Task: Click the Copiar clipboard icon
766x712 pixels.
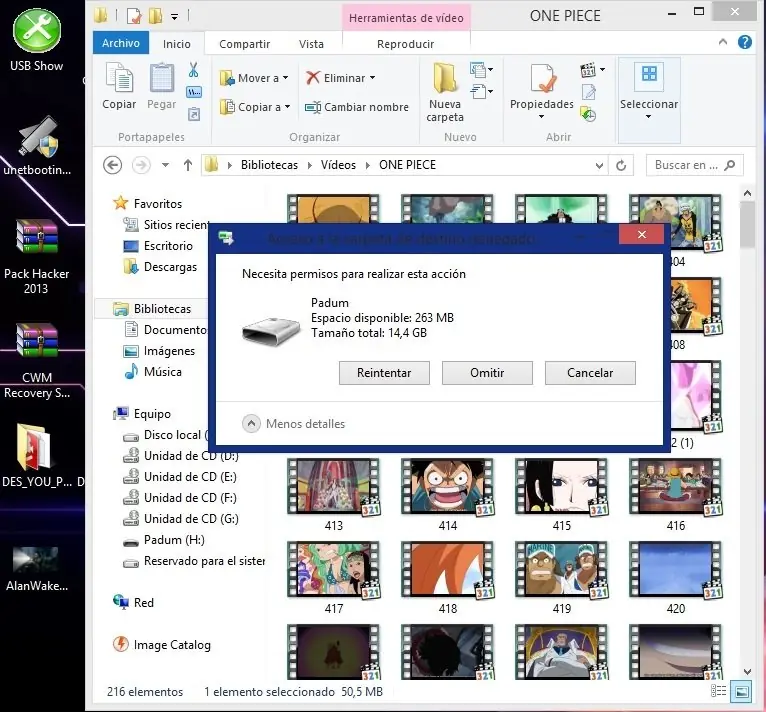Action: [119, 78]
